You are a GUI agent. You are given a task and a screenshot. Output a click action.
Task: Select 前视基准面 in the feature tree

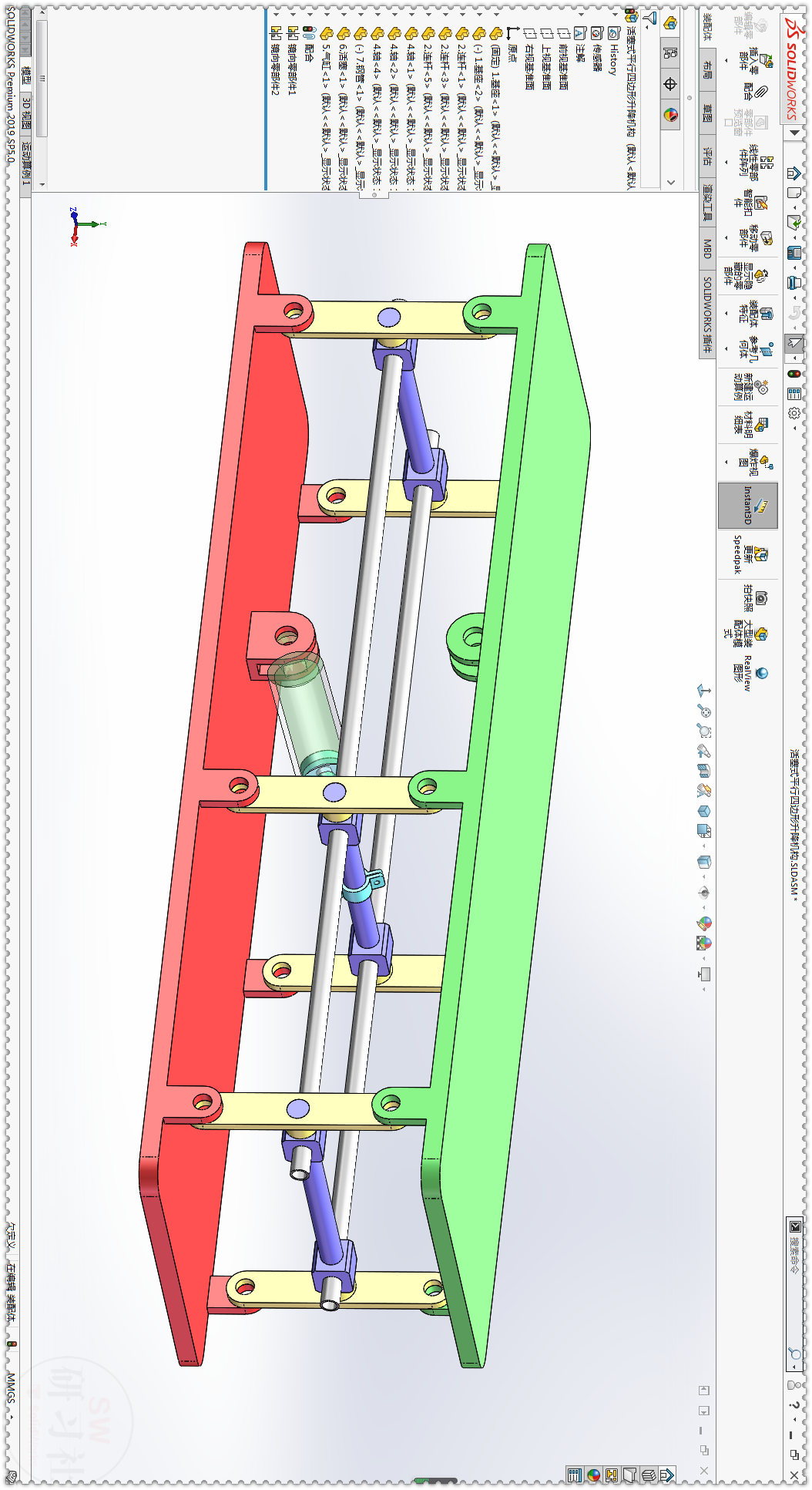(x=563, y=67)
